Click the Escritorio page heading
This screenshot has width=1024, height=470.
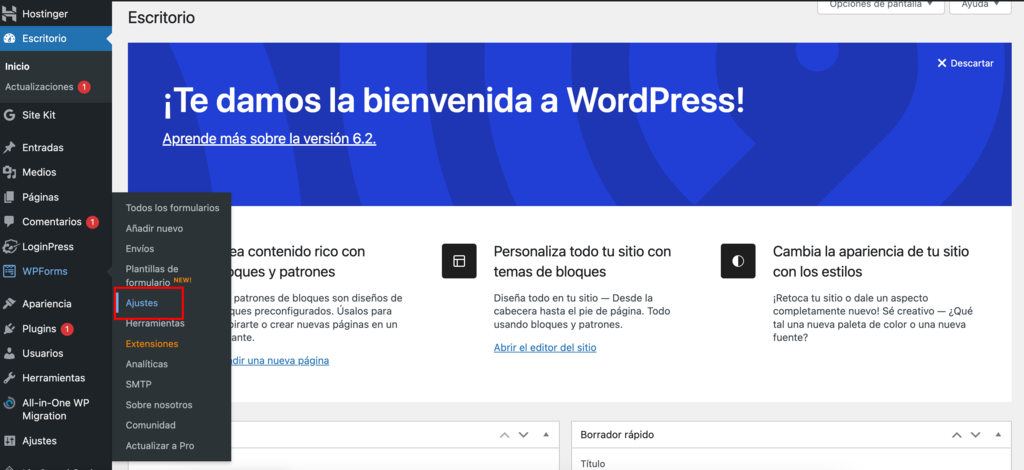coord(161,18)
